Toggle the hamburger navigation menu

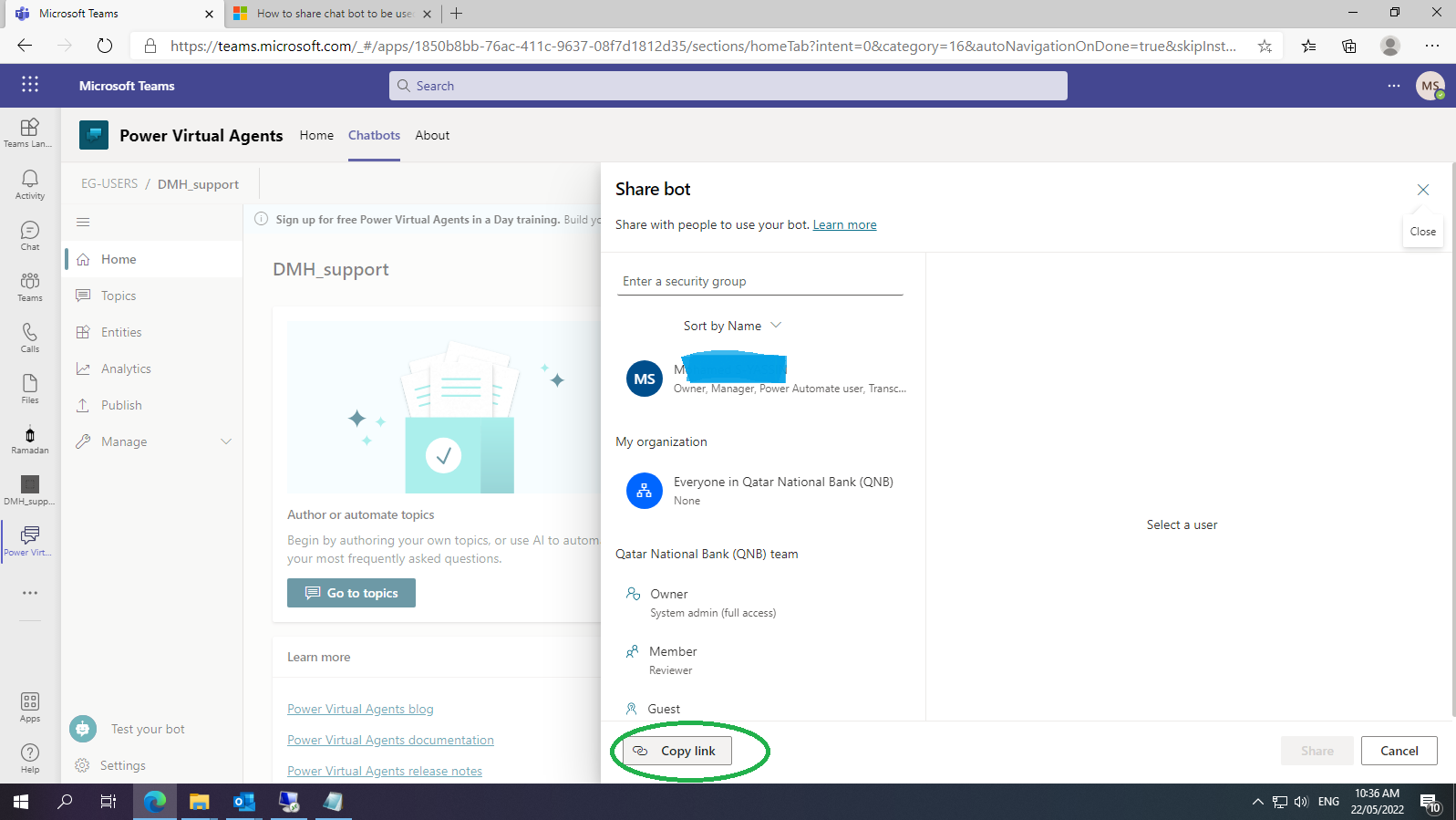pos(83,222)
